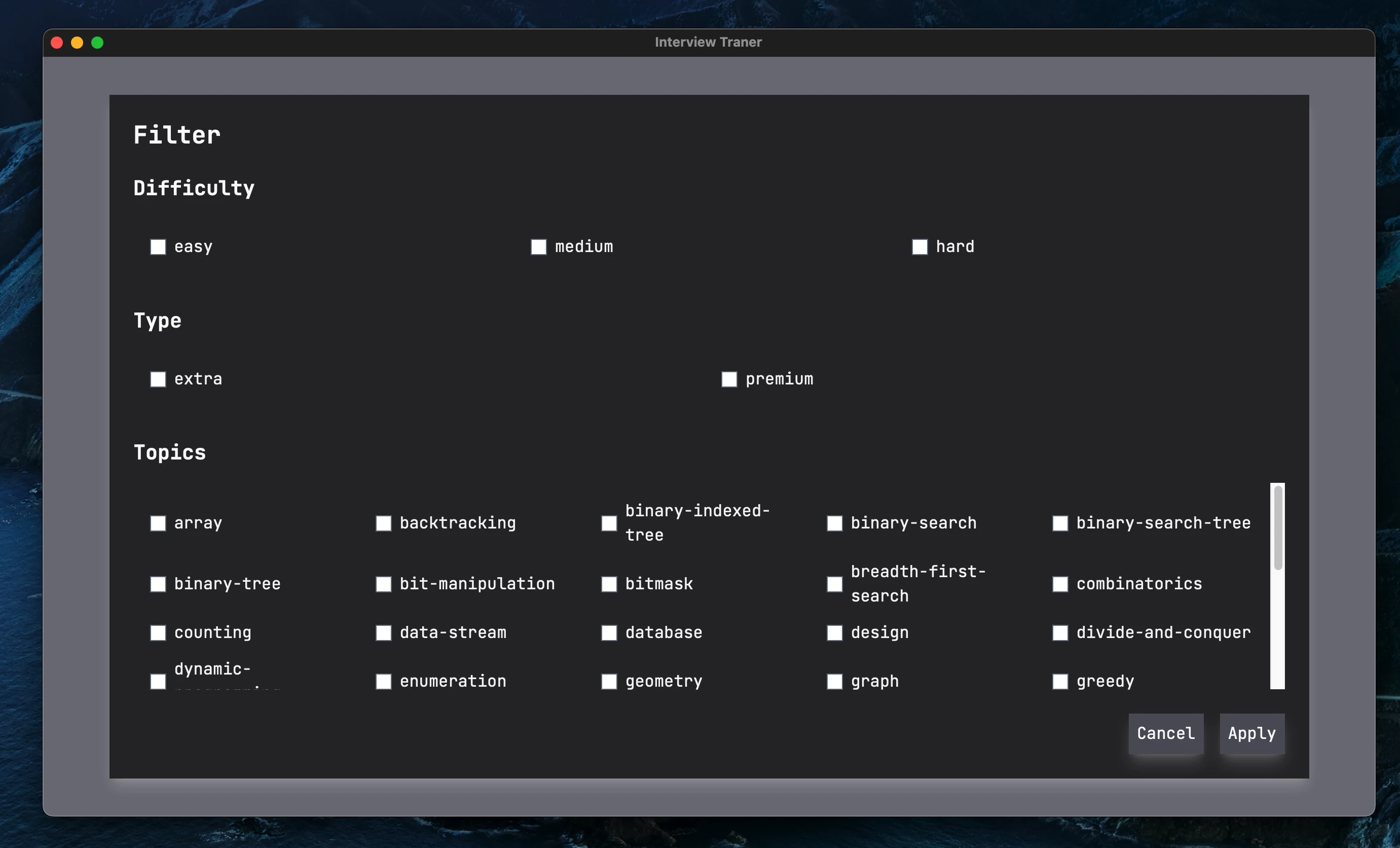Toggle the dynamic-programming filter
This screenshot has width=1400, height=848.
pyautogui.click(x=158, y=682)
